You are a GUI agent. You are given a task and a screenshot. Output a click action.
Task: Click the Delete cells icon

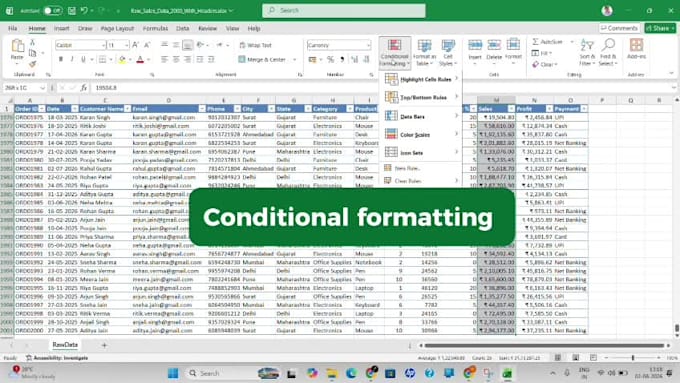[x=494, y=45]
